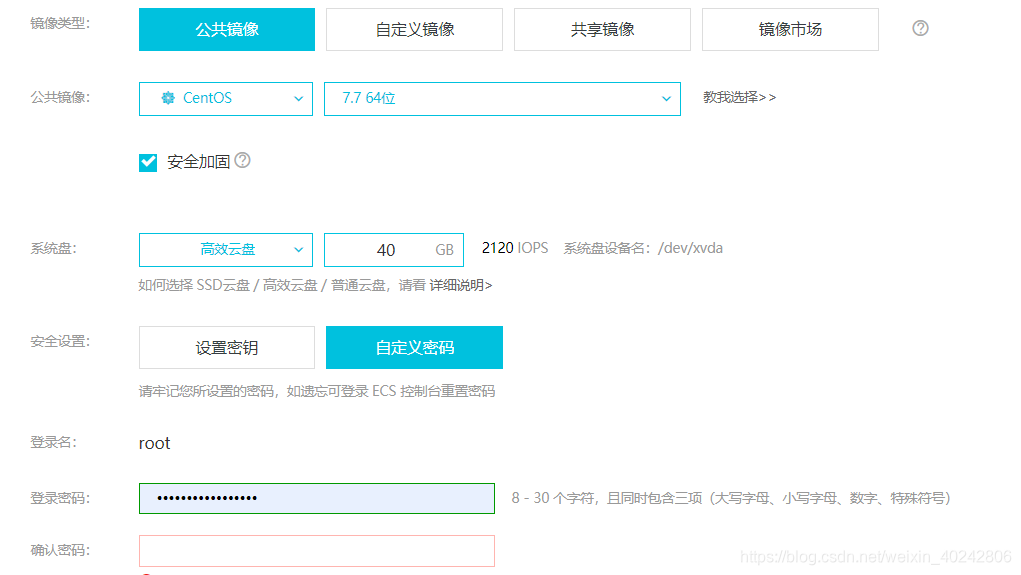Click the arrow of the 7.7 64位 dropdown
This screenshot has height=575, width=1021.
pos(666,99)
